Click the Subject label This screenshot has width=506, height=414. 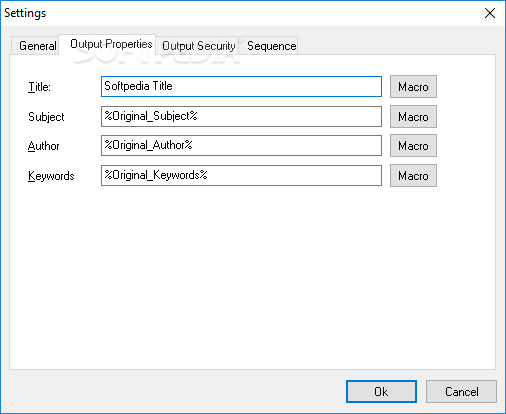tap(46, 117)
